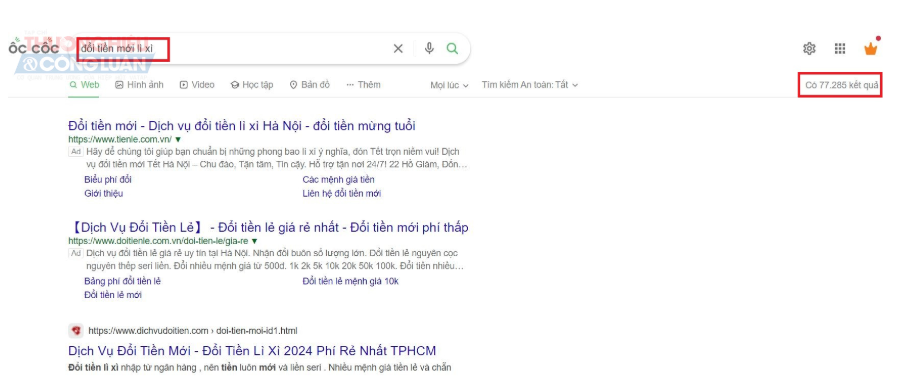Click the https://www.tienle.com.vn/ URL
The height and width of the screenshot is (387, 902).
[x=120, y=140]
